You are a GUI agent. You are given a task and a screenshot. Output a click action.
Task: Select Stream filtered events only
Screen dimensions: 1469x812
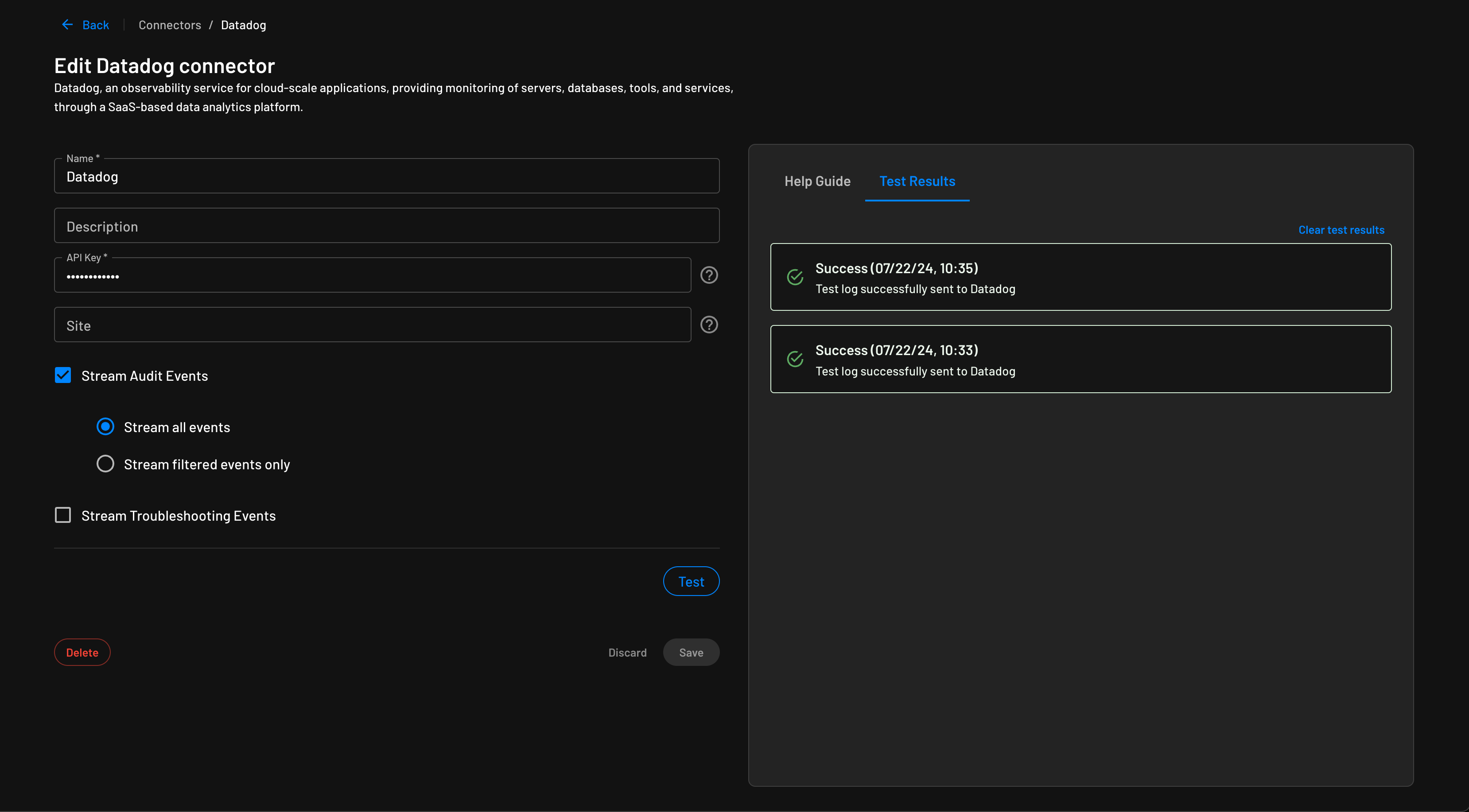coord(105,463)
